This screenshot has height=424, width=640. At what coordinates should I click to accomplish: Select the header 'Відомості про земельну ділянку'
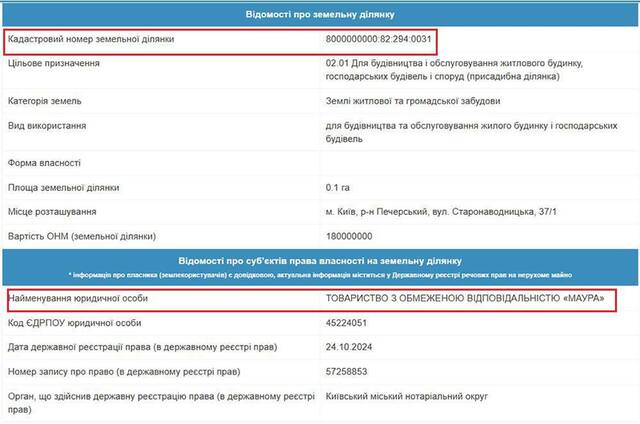[x=320, y=15]
